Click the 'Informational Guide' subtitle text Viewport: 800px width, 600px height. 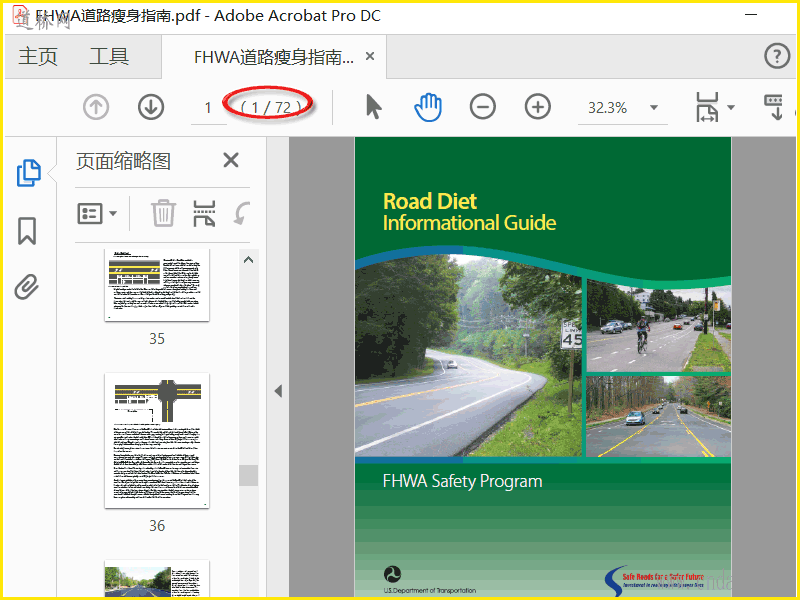click(x=469, y=223)
